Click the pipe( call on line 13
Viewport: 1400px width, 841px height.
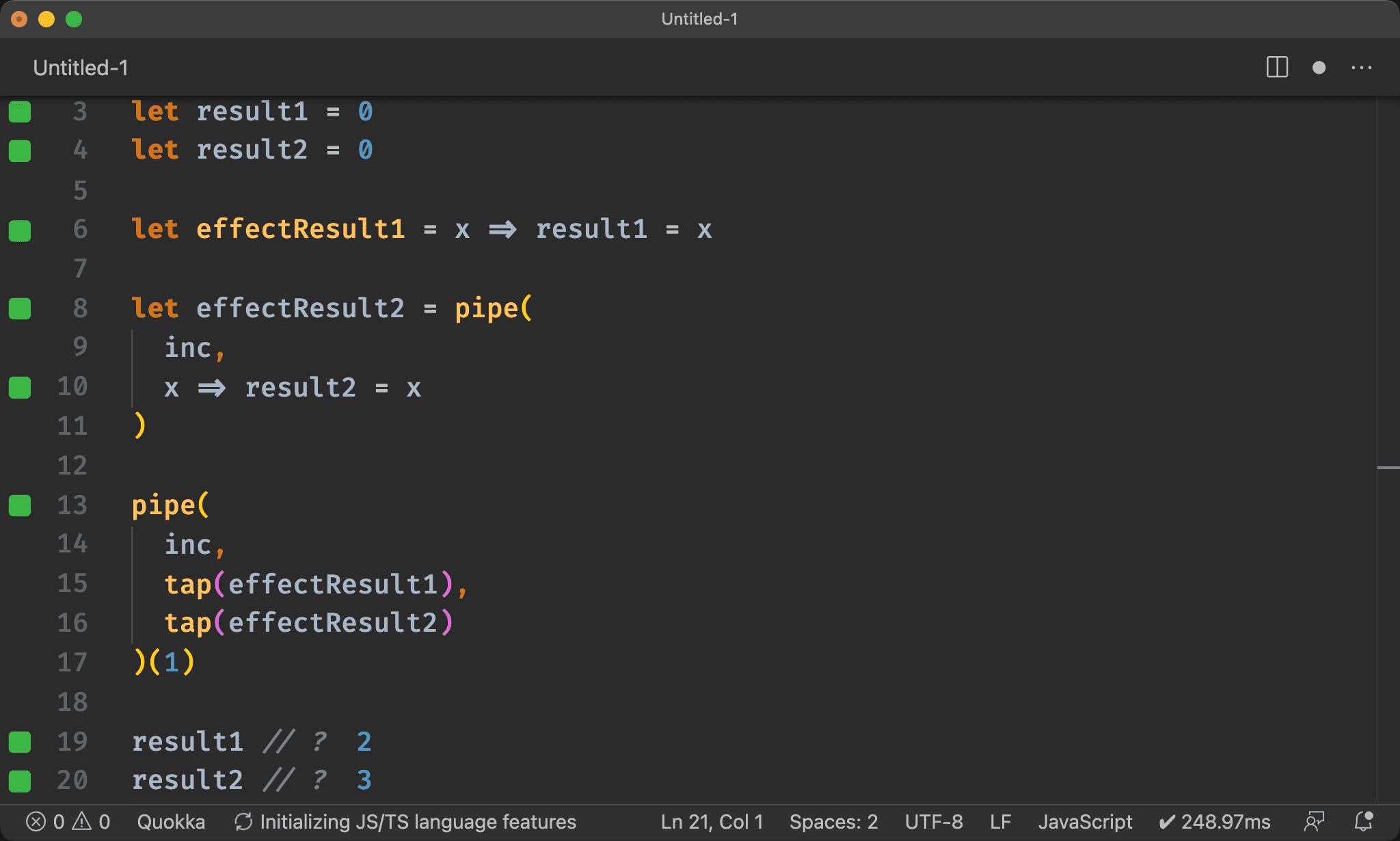[171, 506]
